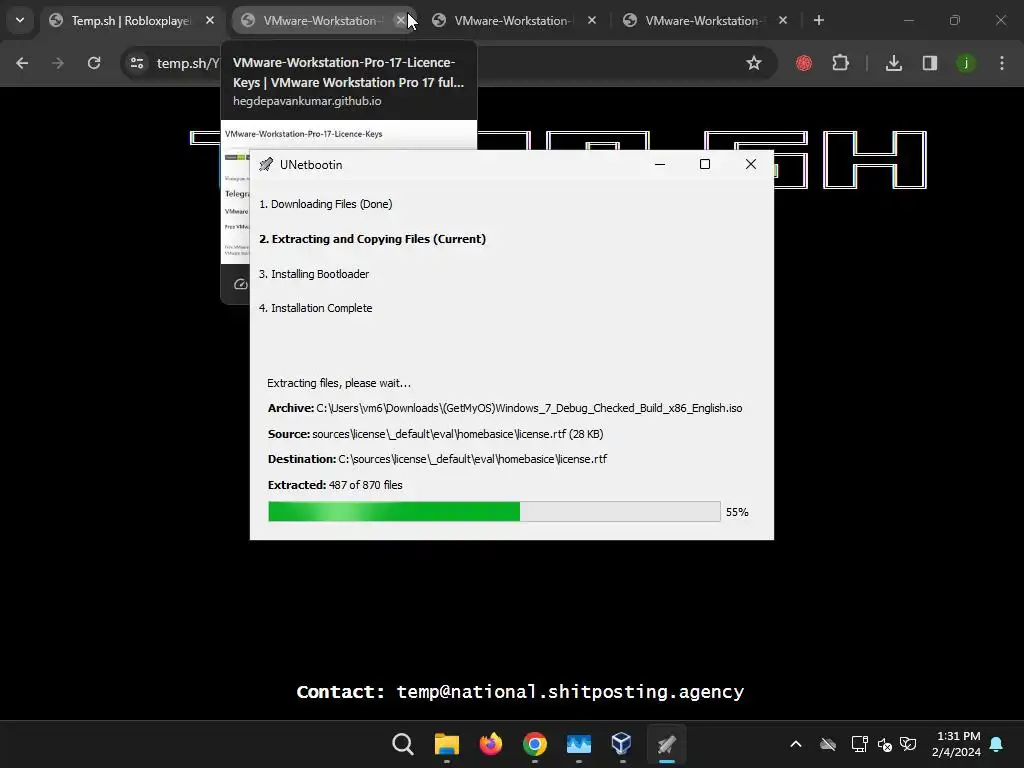The height and width of the screenshot is (768, 1024).
Task: Open the 1:31 PM clock and calendar
Action: point(956,744)
